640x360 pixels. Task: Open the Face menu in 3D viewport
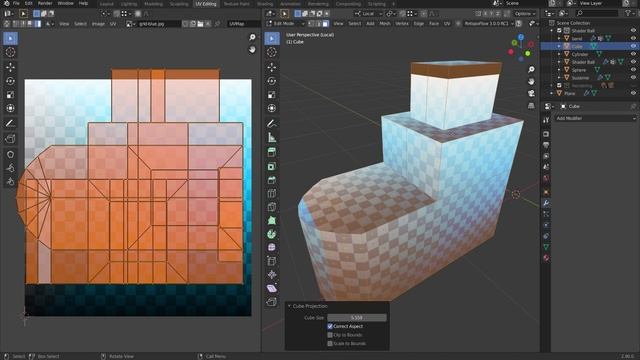433,24
